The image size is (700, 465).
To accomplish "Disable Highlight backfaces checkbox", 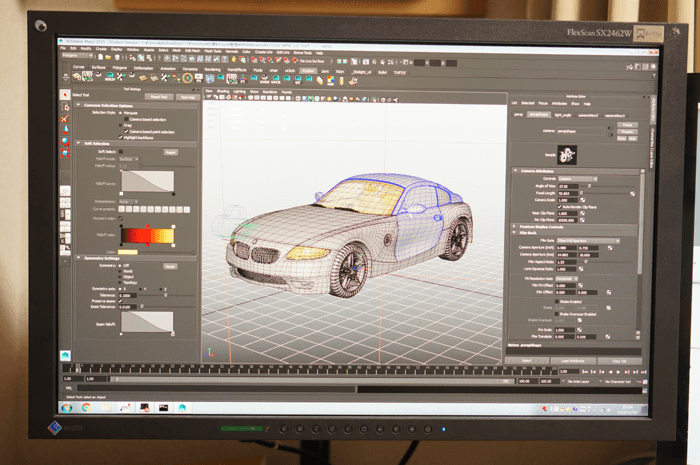I will pyautogui.click(x=123, y=136).
